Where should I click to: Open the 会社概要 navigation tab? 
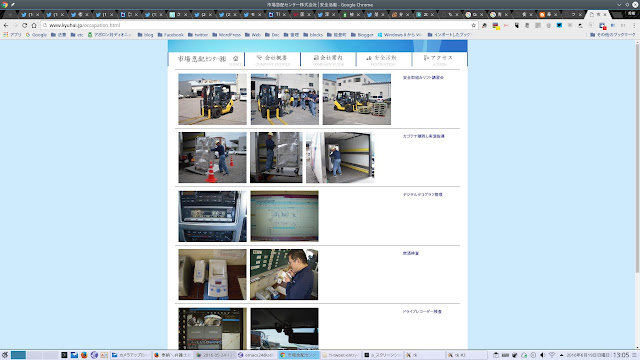[273, 59]
